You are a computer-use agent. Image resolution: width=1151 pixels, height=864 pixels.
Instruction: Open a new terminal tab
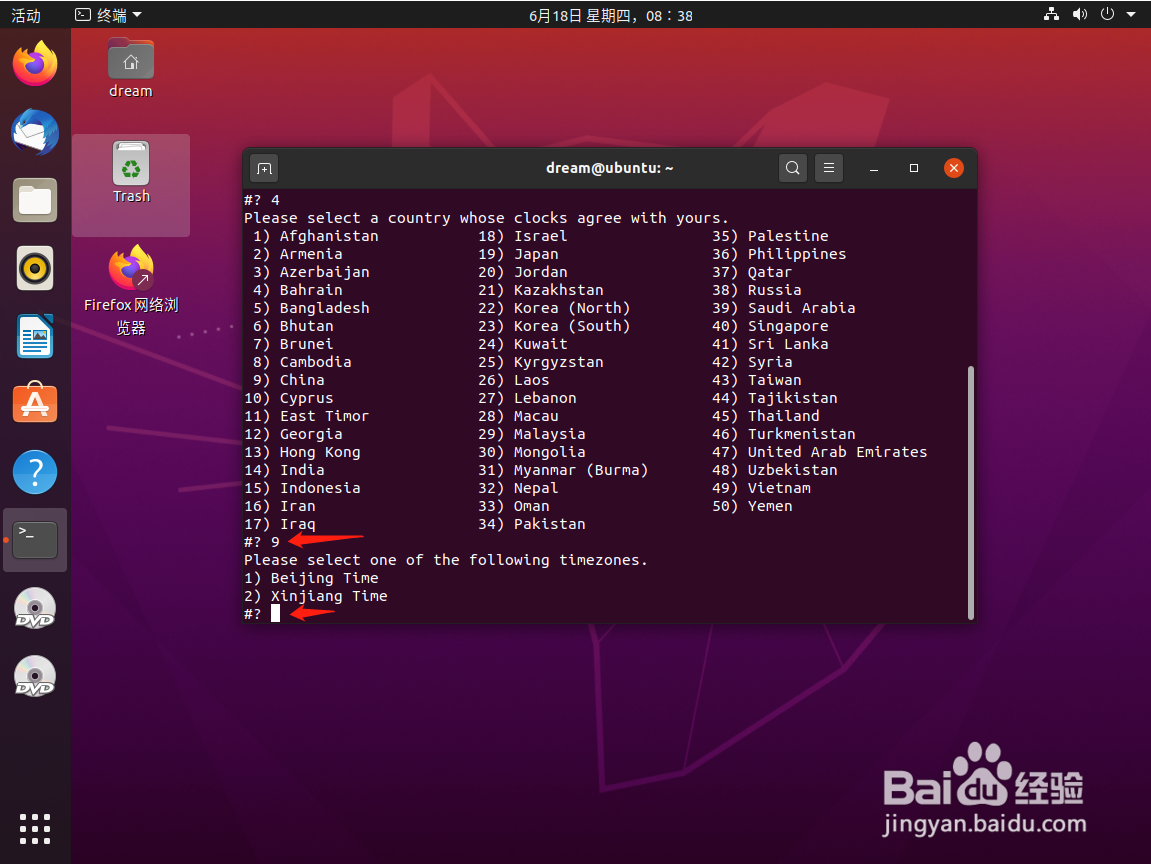(264, 168)
